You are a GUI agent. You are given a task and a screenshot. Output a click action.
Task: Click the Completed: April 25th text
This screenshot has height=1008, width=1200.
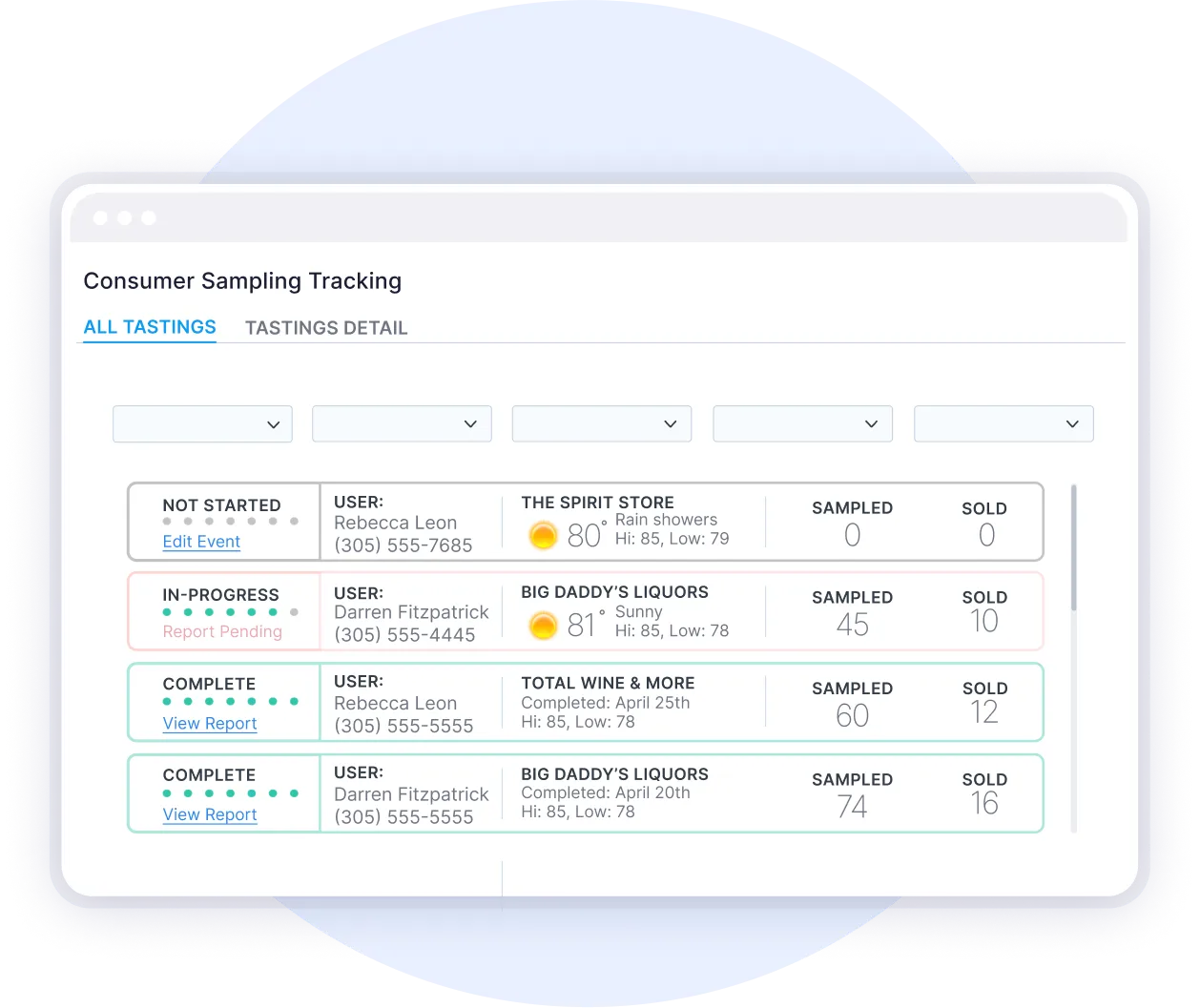click(605, 703)
